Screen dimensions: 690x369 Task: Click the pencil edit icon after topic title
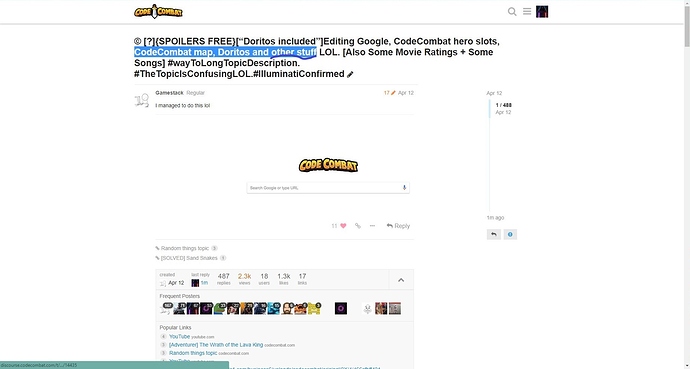tap(350, 74)
